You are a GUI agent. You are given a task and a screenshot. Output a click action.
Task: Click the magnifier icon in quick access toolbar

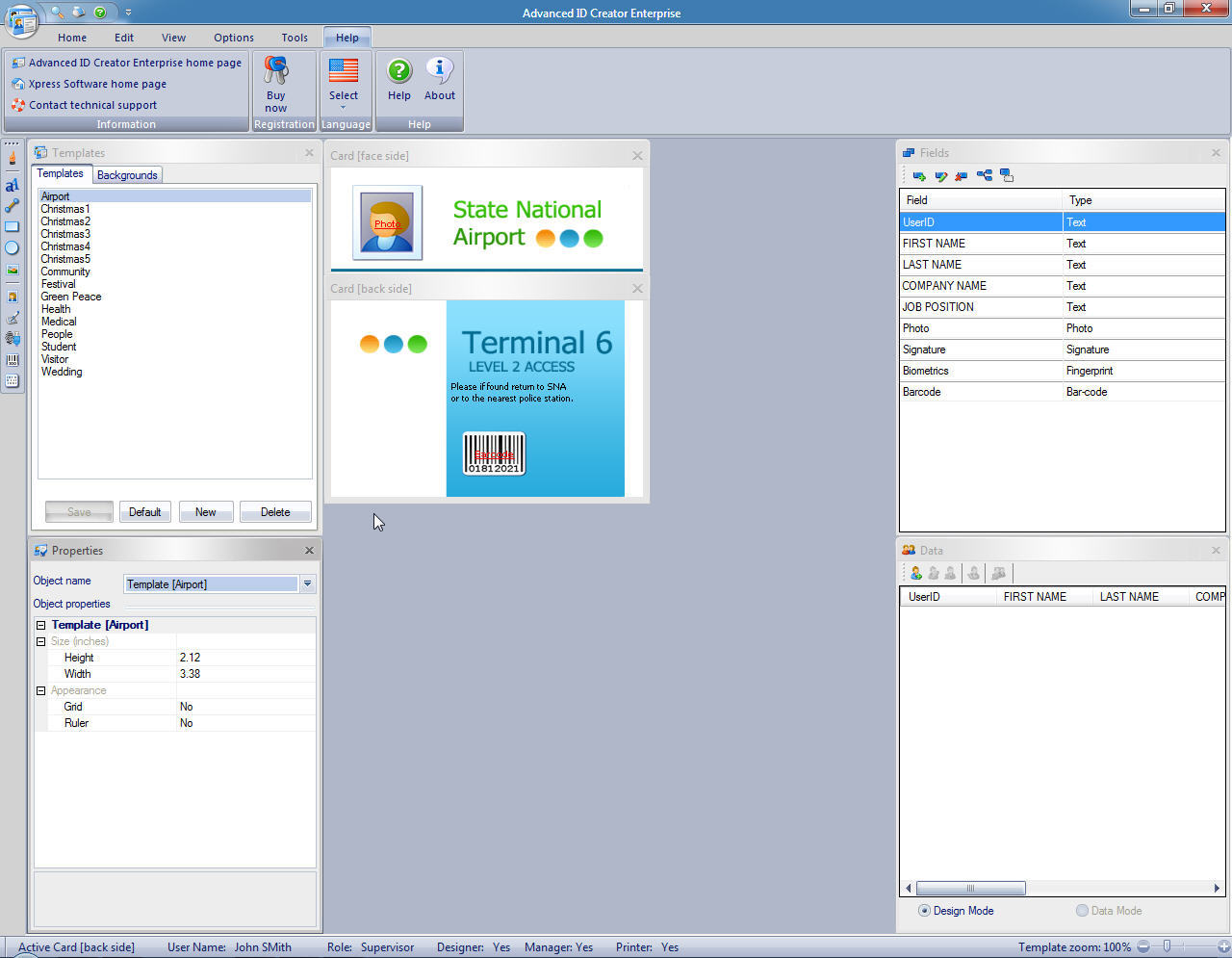coord(58,13)
